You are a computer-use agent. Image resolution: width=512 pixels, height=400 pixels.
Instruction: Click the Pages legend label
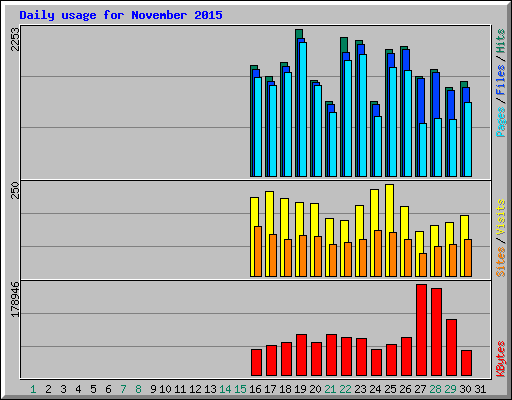[x=500, y=122]
